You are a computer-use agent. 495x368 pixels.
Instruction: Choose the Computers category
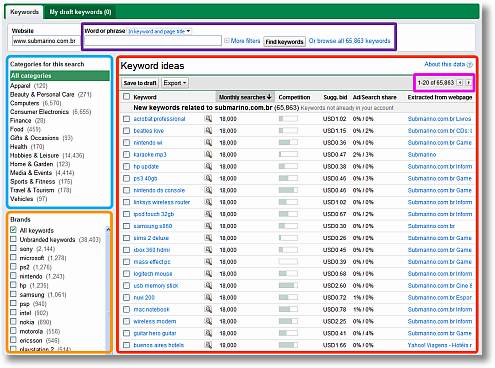tap(25, 103)
